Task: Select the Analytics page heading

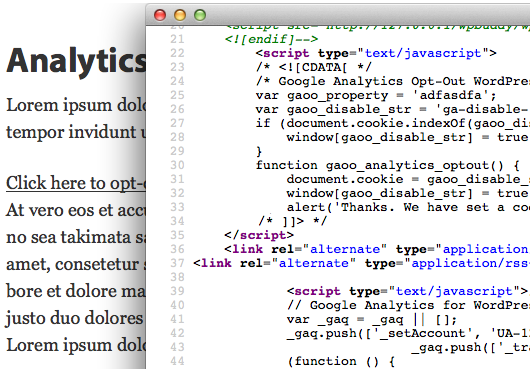Action: 76,61
